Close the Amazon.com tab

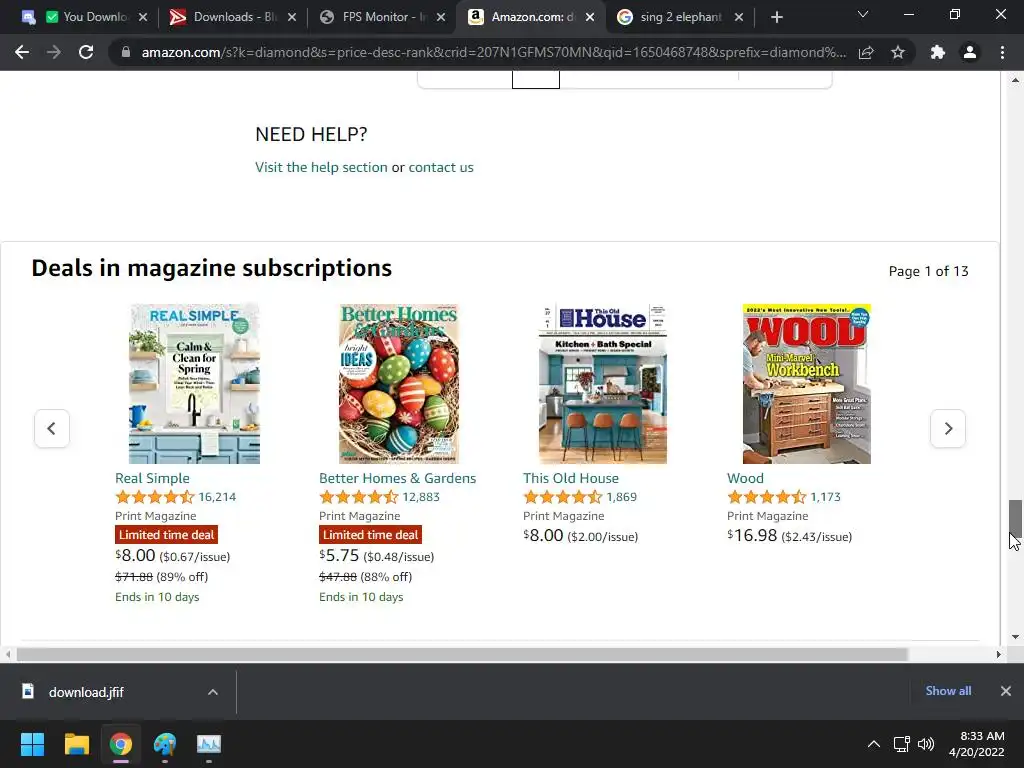tap(590, 17)
